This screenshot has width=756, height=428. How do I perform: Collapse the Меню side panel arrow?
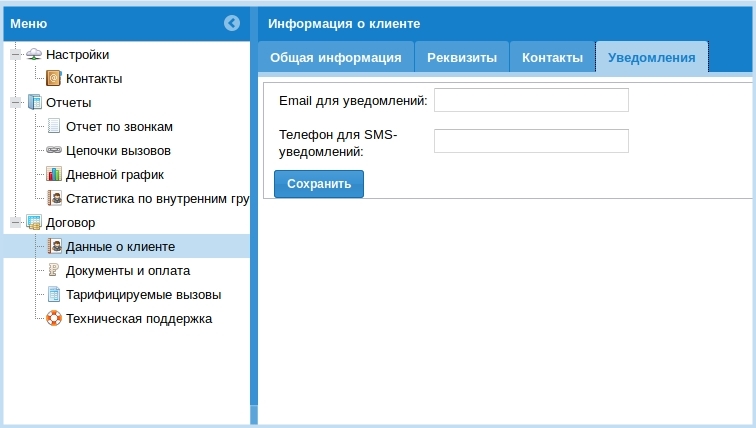tap(232, 23)
